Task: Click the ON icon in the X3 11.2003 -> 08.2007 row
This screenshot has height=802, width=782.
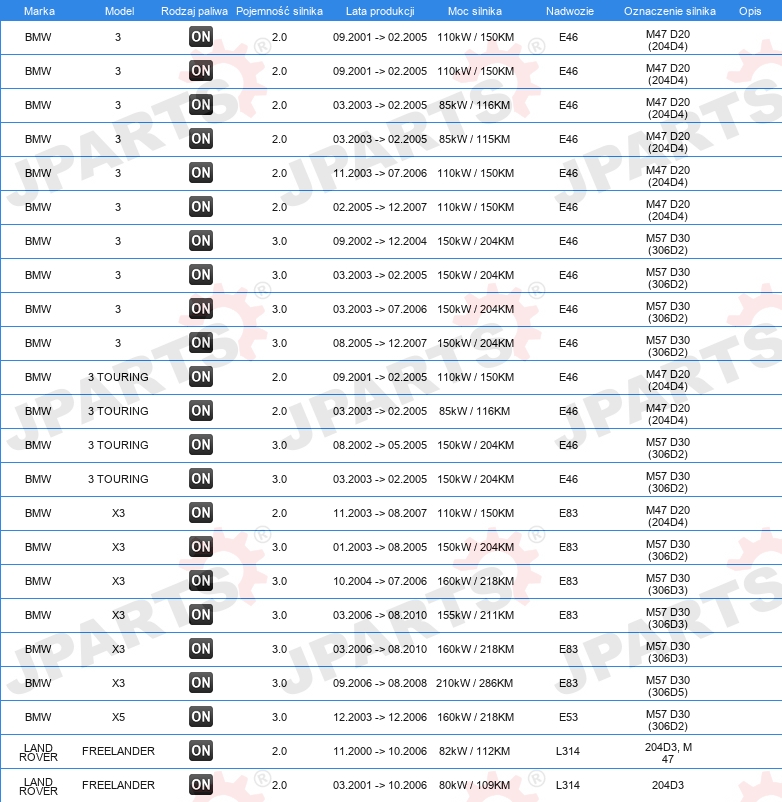Action: [x=200, y=513]
